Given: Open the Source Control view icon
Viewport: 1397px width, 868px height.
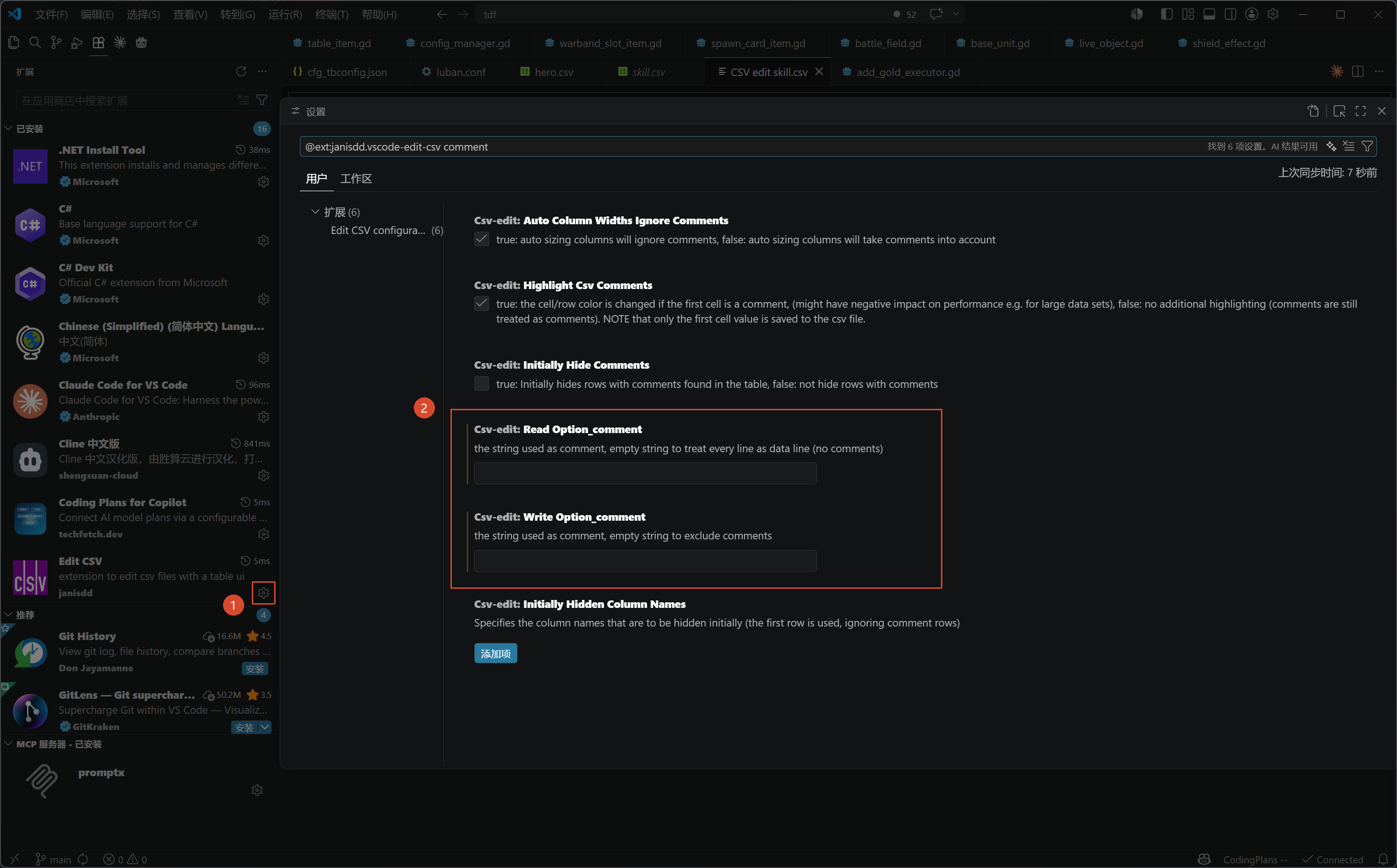Looking at the screenshot, I should (55, 42).
